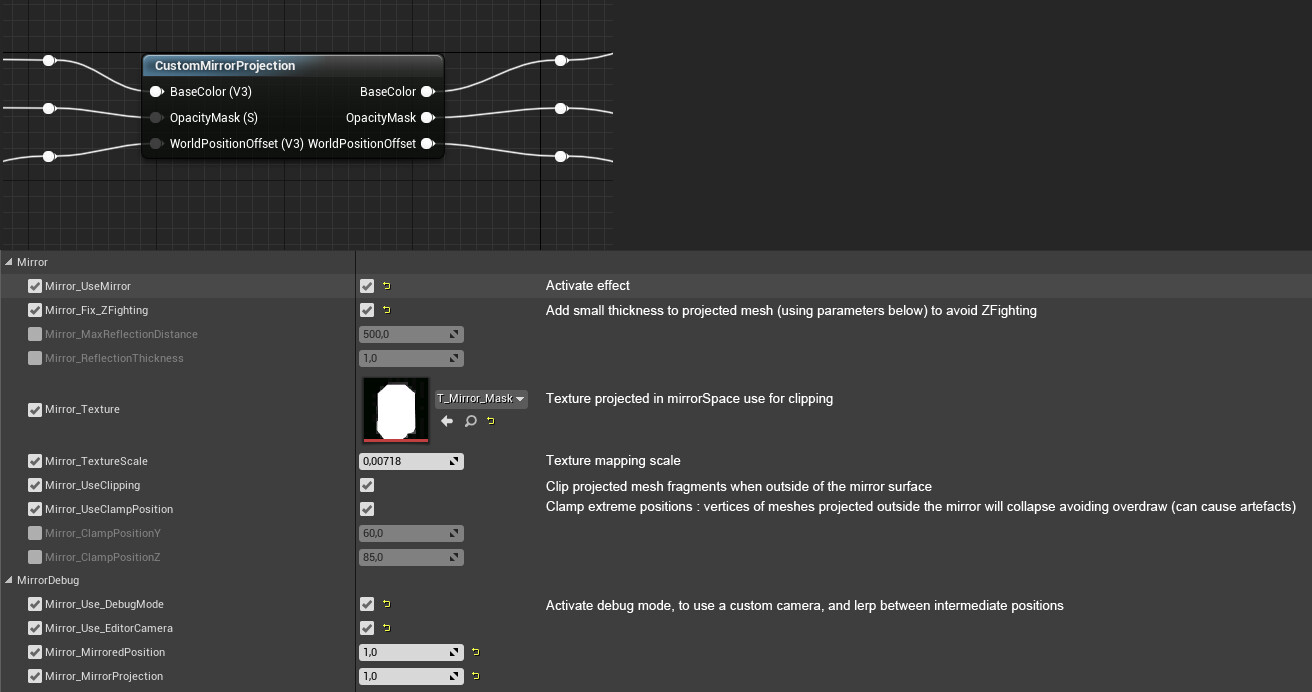The width and height of the screenshot is (1312, 692).
Task: Collapse the Mirror parameter group
Action: pyautogui.click(x=9, y=262)
